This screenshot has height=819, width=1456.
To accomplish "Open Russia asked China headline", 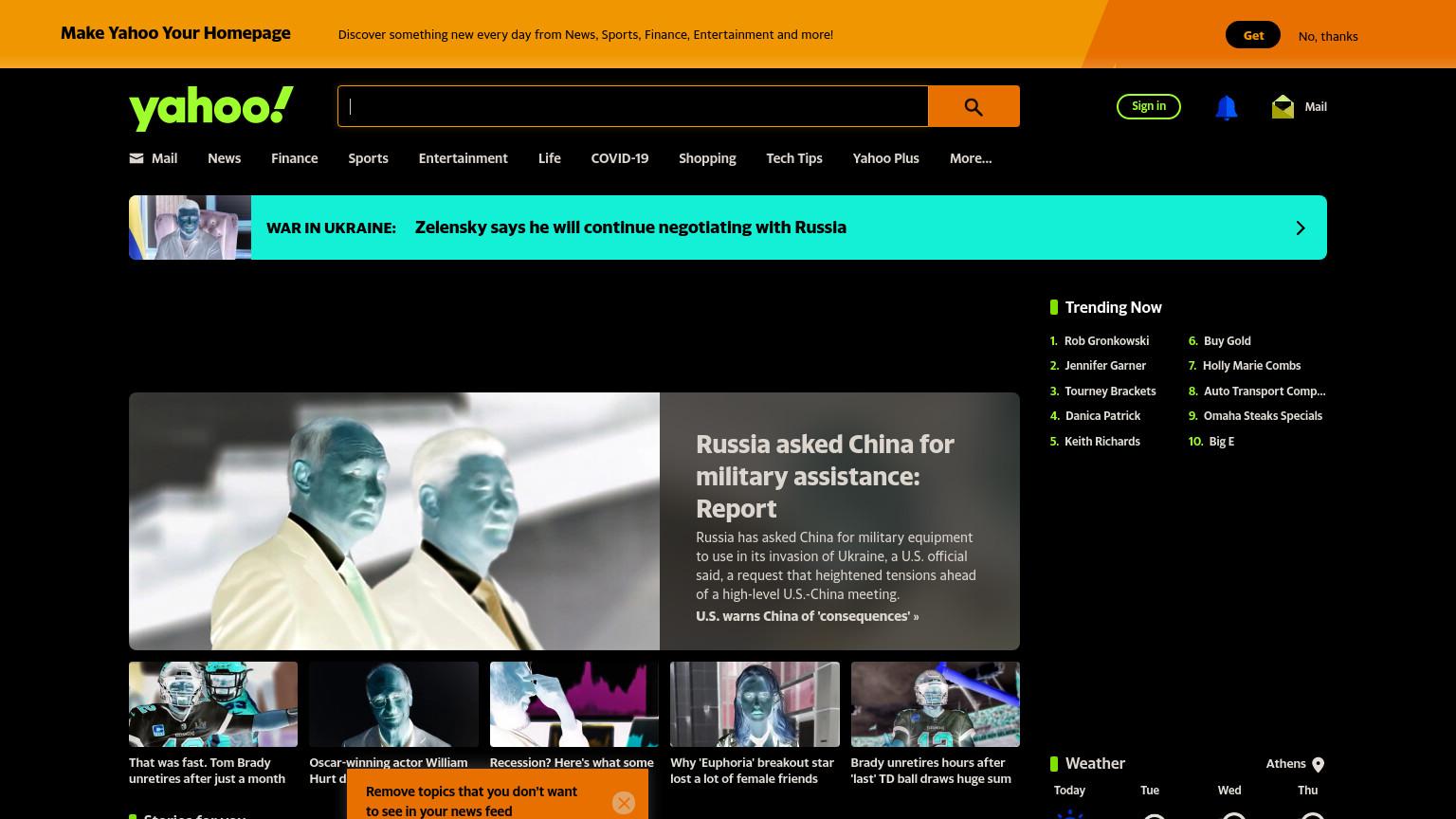I will [x=825, y=476].
